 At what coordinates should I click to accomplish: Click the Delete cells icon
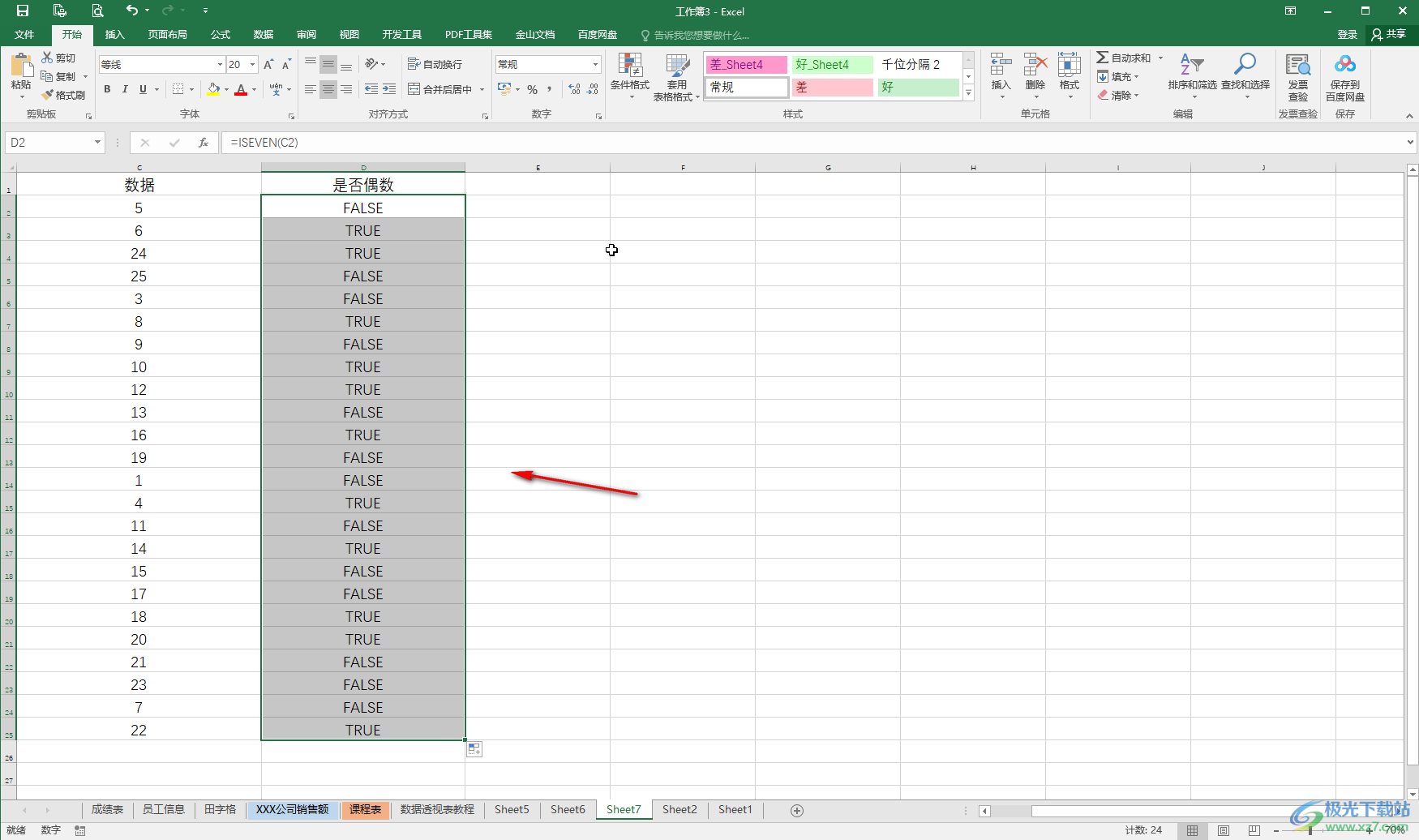click(1035, 65)
